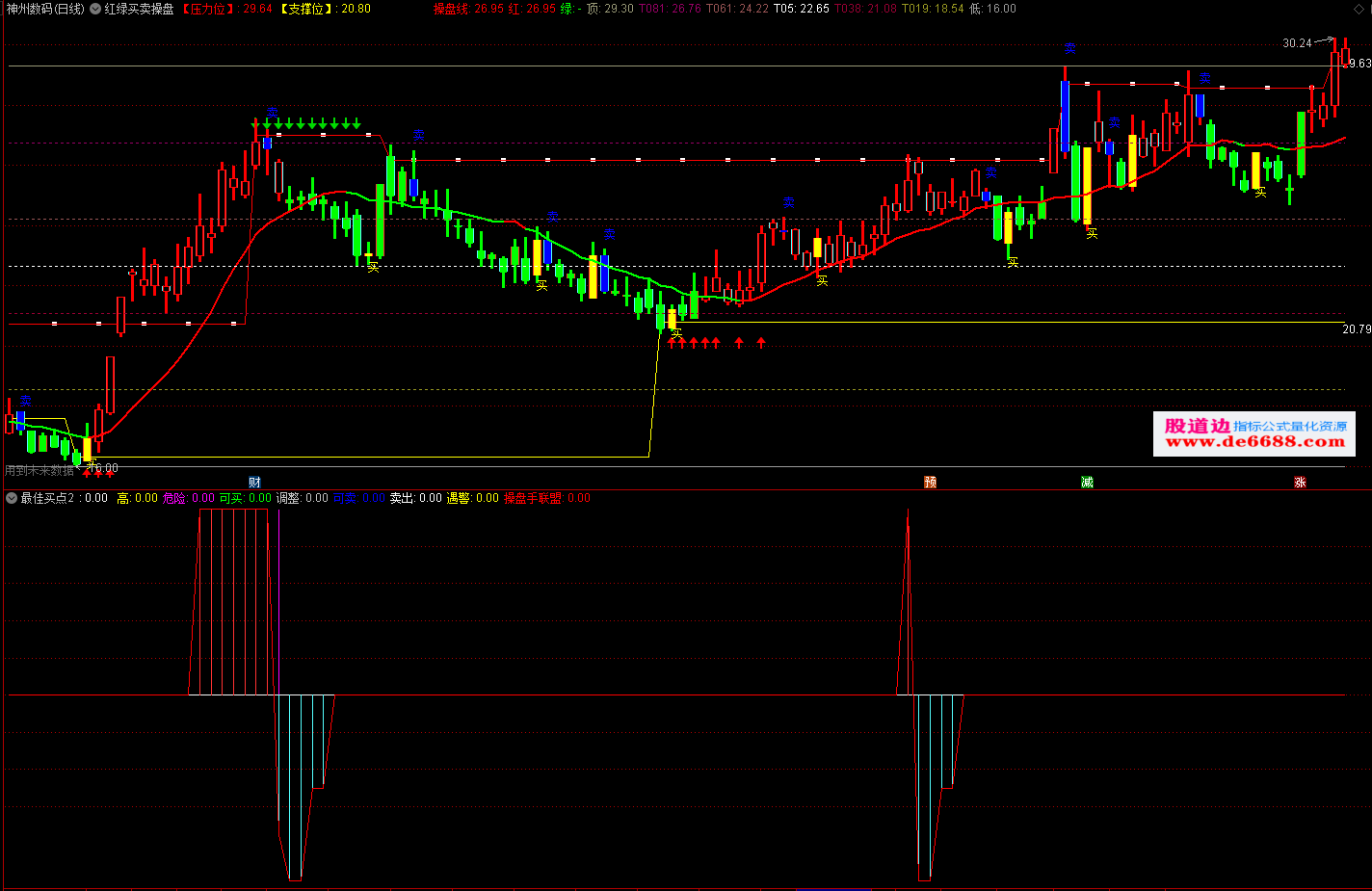Click the 涨 marker icon on timeline
This screenshot has height=891, width=1372.
coord(1300,483)
